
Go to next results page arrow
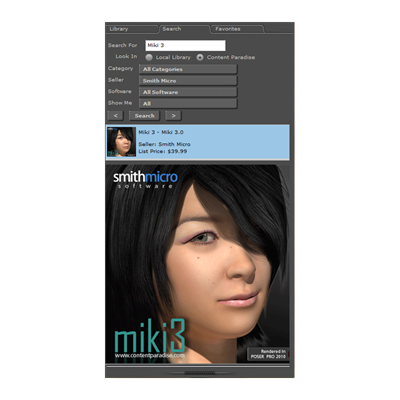pyautogui.click(x=173, y=116)
